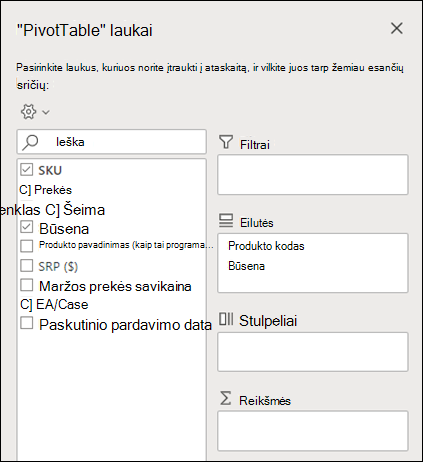Click the empty Filtrai drop area
Viewport: 423px width, 462px height.
coord(313,175)
